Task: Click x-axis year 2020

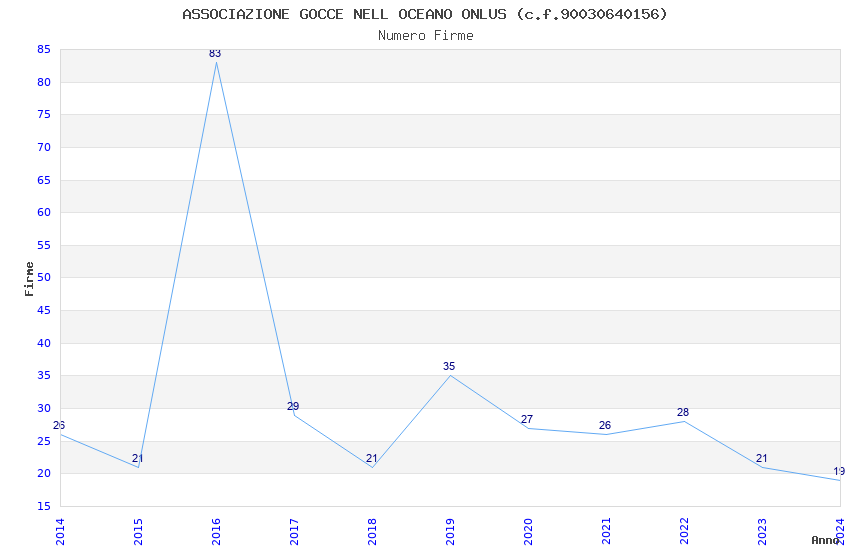Action: (x=529, y=532)
